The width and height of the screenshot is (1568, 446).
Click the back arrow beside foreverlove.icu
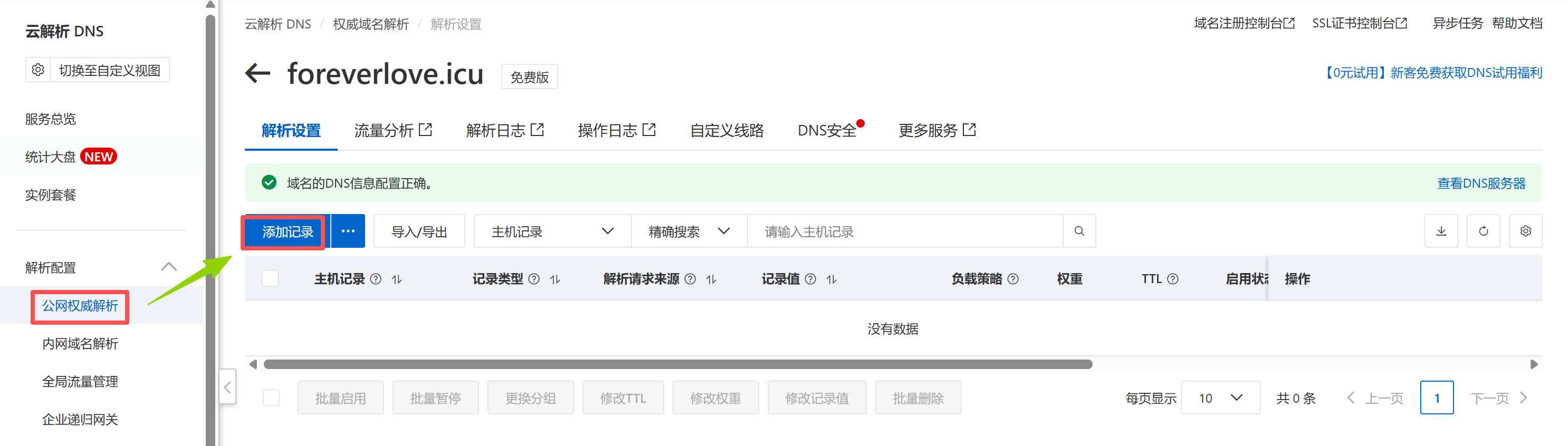point(257,74)
